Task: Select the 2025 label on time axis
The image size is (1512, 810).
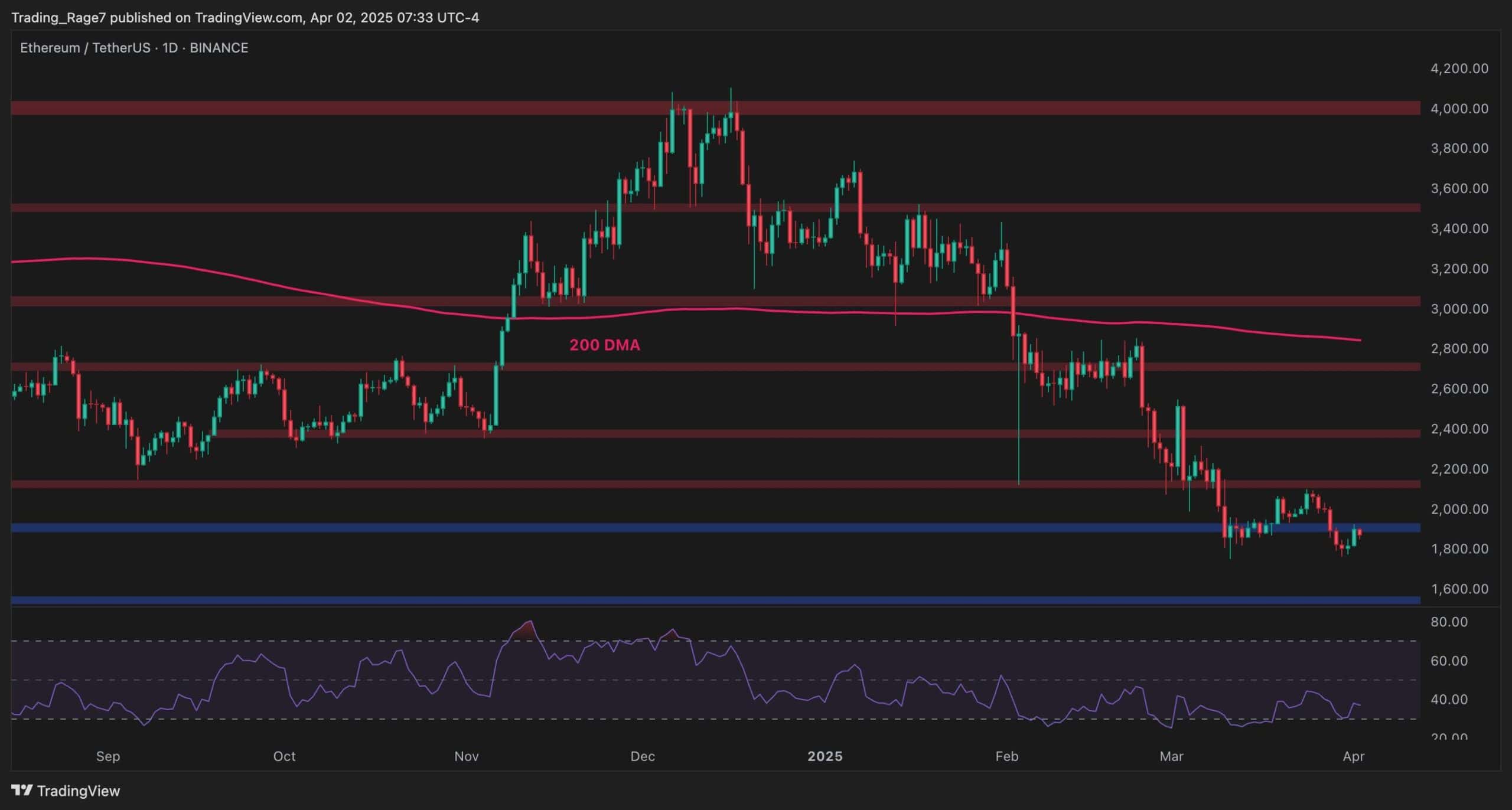Action: (825, 756)
